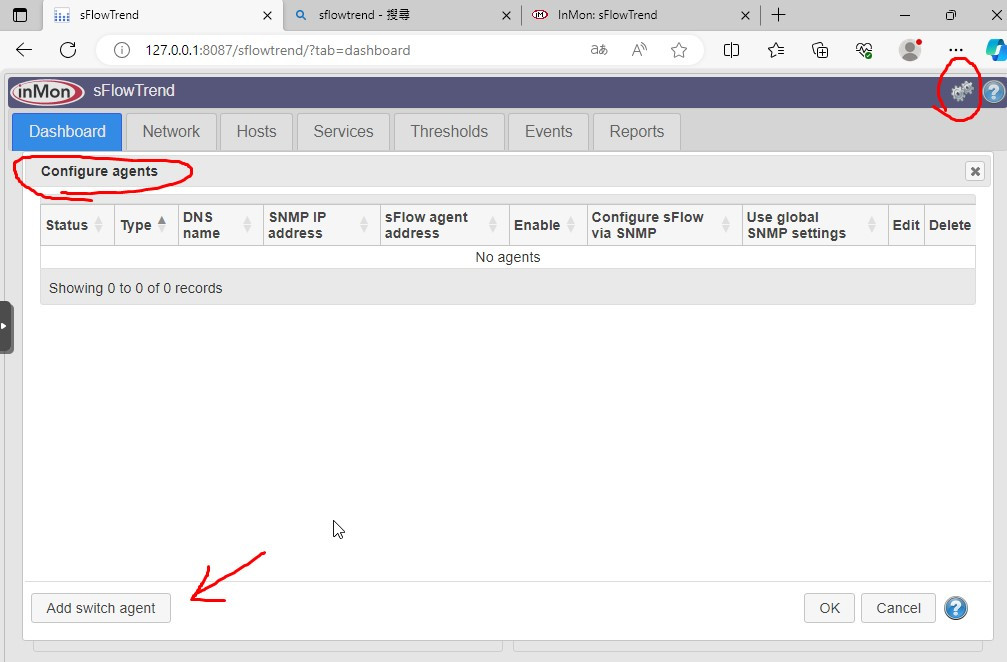Click the browser address bar URL
Viewport: 1007px width, 662px height.
pos(277,50)
